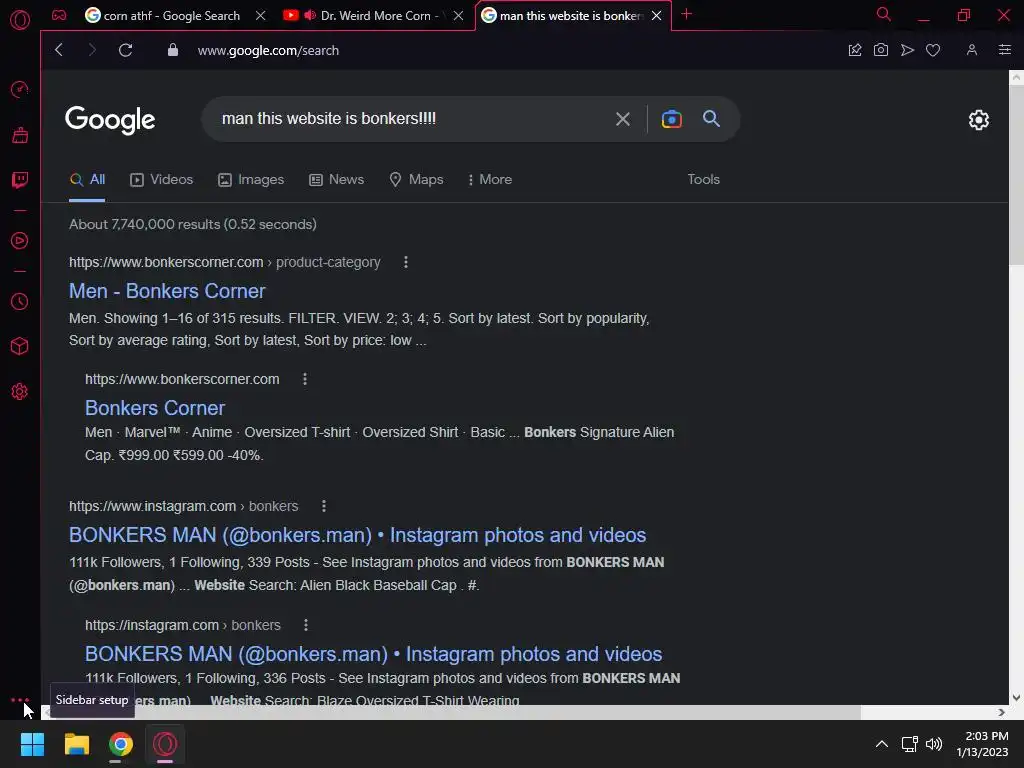Open GX Corner gamepad icon
1024x768 pixels.
click(59, 15)
